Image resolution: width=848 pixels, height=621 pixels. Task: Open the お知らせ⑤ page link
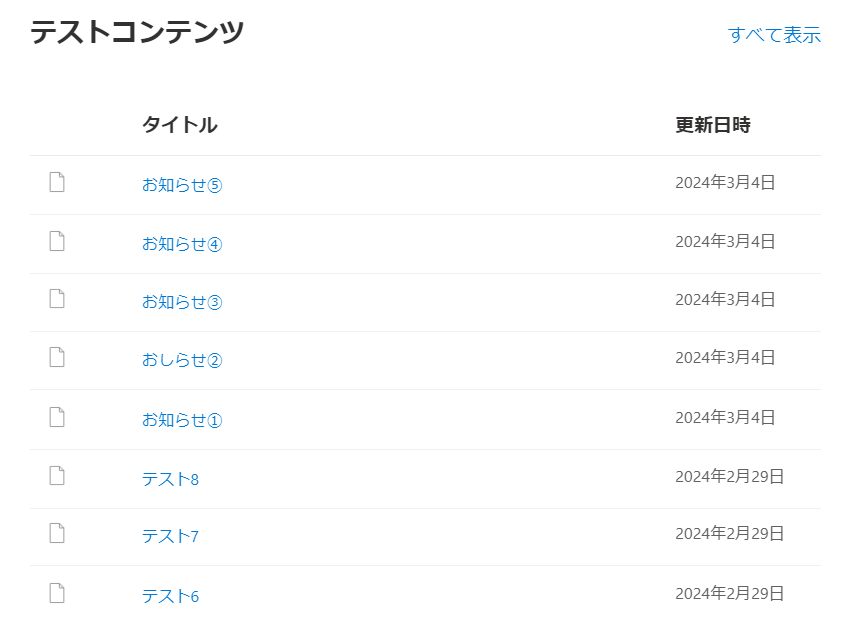182,185
